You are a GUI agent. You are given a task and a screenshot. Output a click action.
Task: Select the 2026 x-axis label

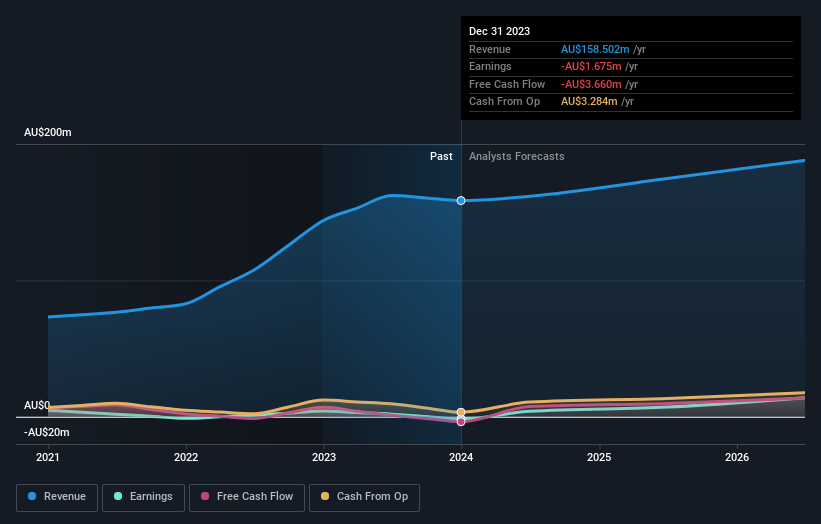point(737,457)
